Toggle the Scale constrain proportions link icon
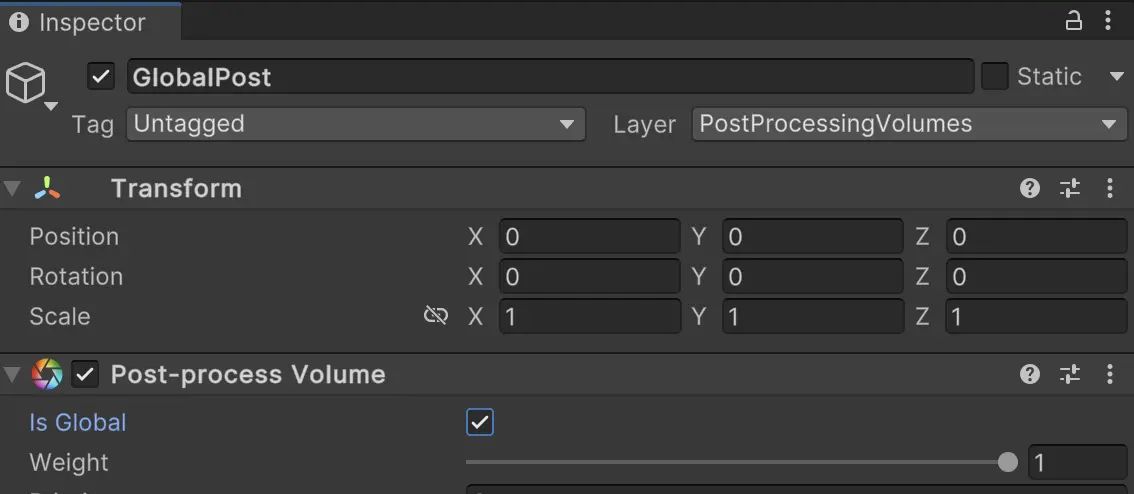This screenshot has height=494, width=1134. pos(436,316)
